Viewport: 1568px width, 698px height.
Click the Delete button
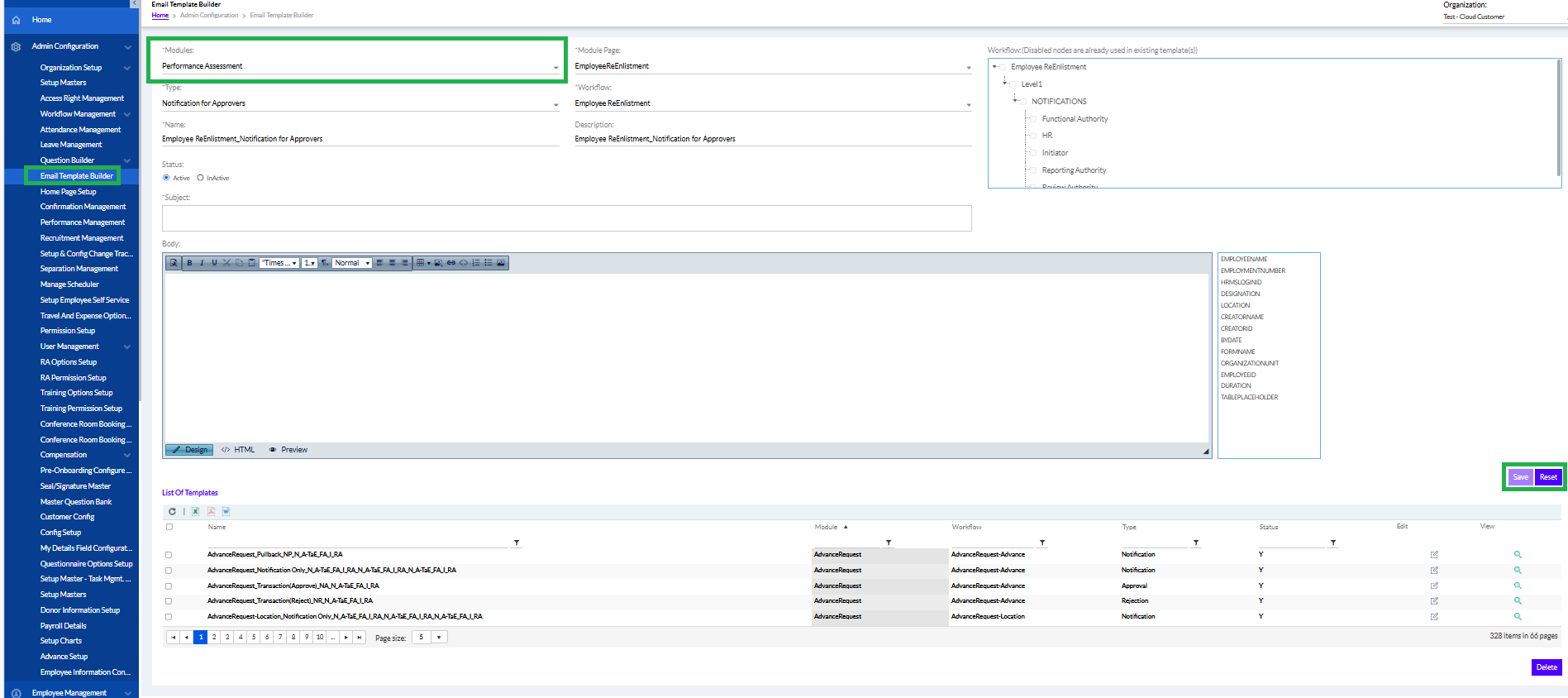[x=1546, y=667]
